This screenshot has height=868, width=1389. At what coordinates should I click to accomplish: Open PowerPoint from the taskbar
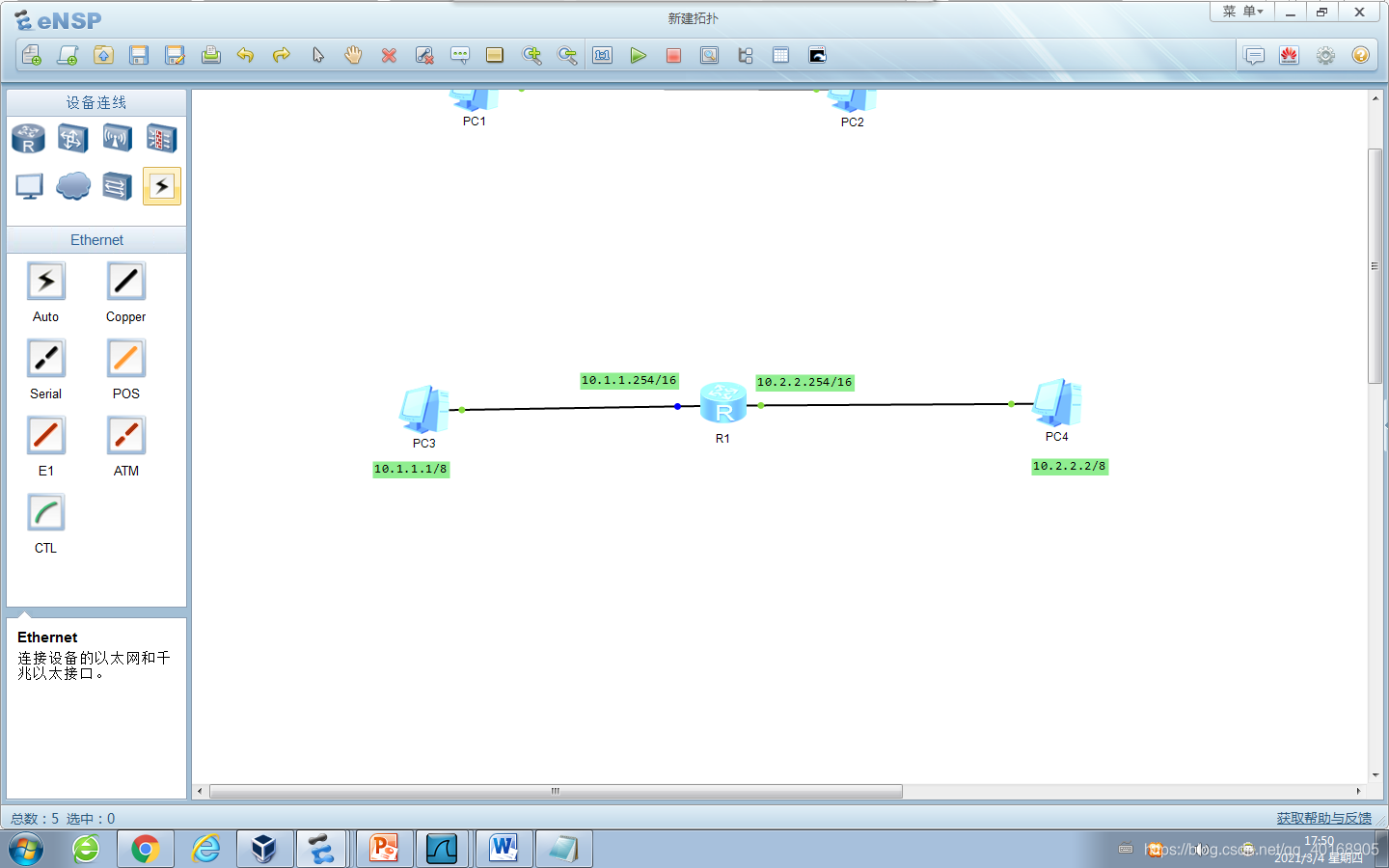[x=384, y=850]
